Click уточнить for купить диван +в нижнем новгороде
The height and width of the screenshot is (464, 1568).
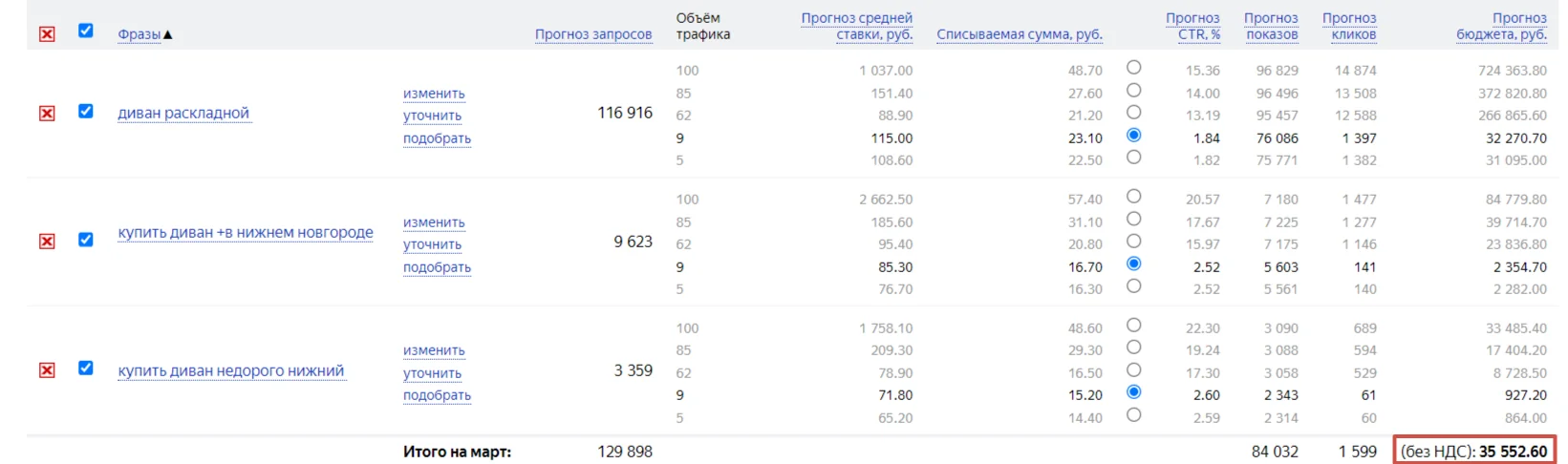point(432,244)
